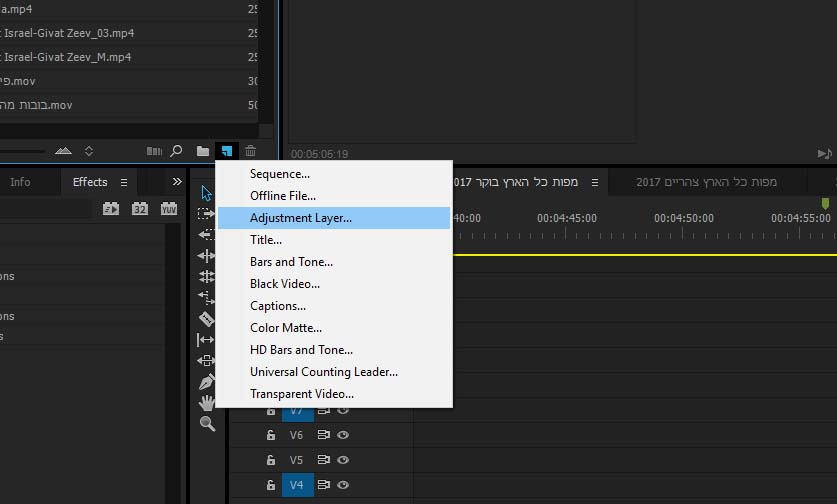
Task: Select the Track Select Backward tool
Action: (206, 234)
